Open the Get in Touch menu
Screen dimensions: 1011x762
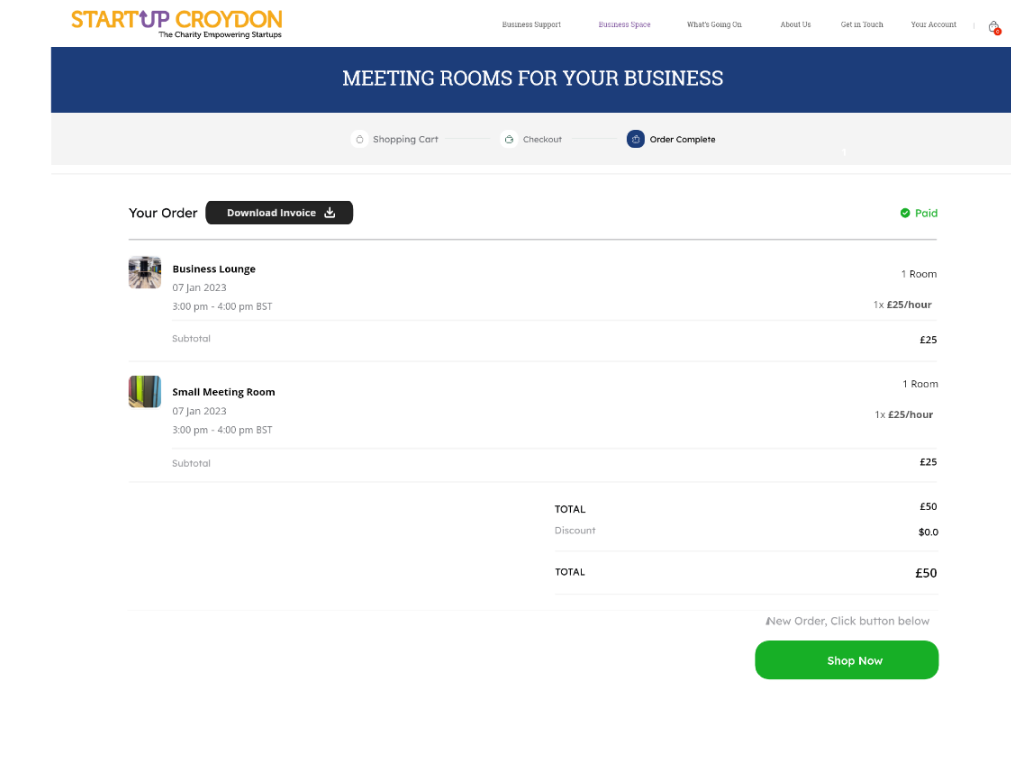[861, 24]
